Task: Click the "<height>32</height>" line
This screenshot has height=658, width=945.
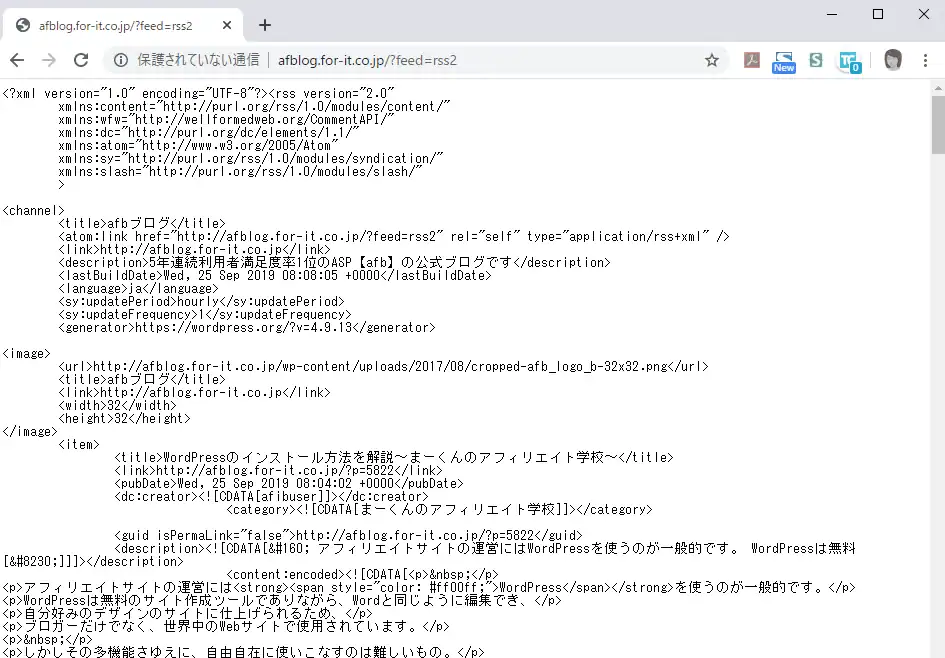Action: [124, 419]
